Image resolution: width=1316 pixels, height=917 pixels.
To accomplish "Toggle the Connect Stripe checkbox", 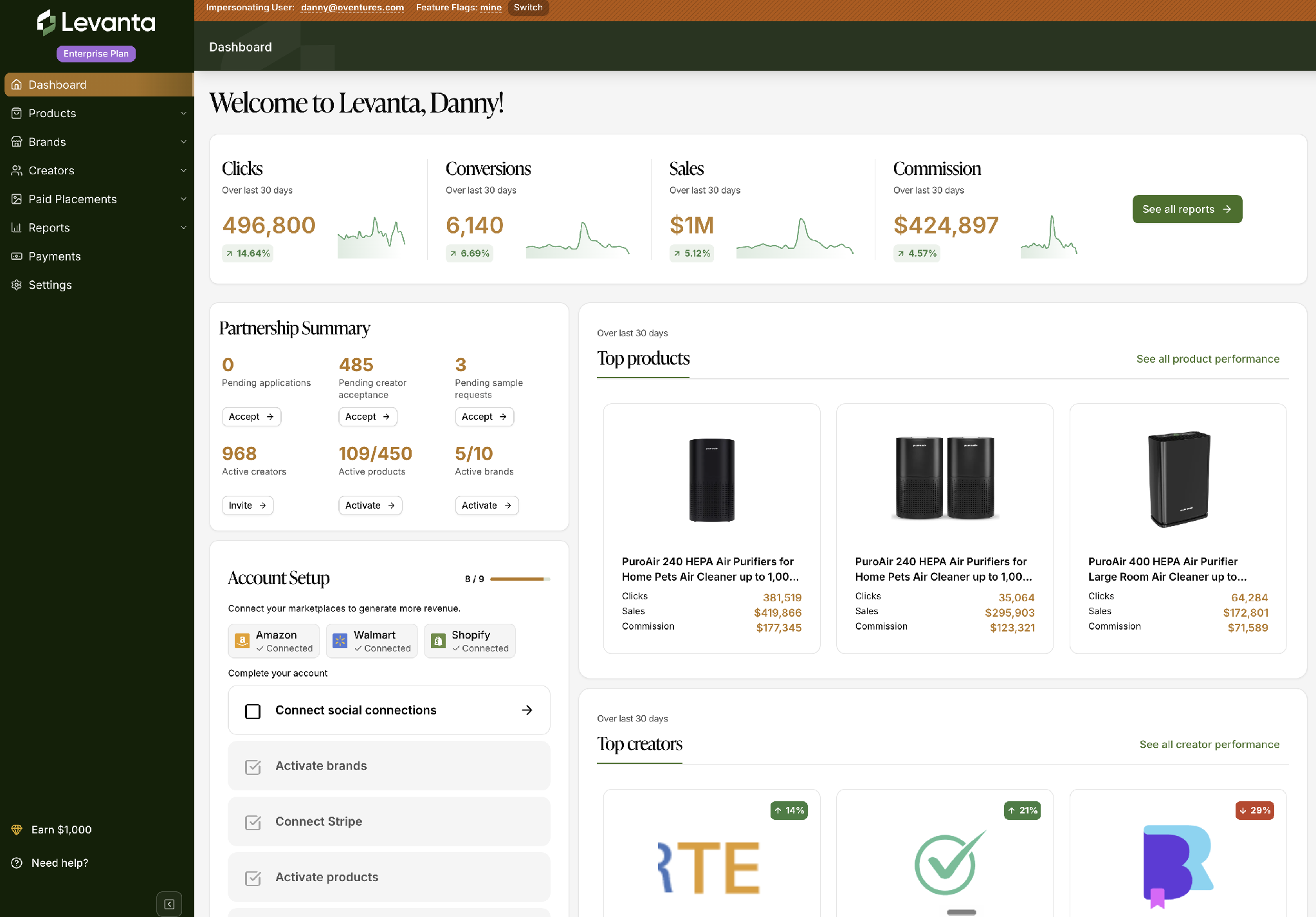I will (253, 822).
